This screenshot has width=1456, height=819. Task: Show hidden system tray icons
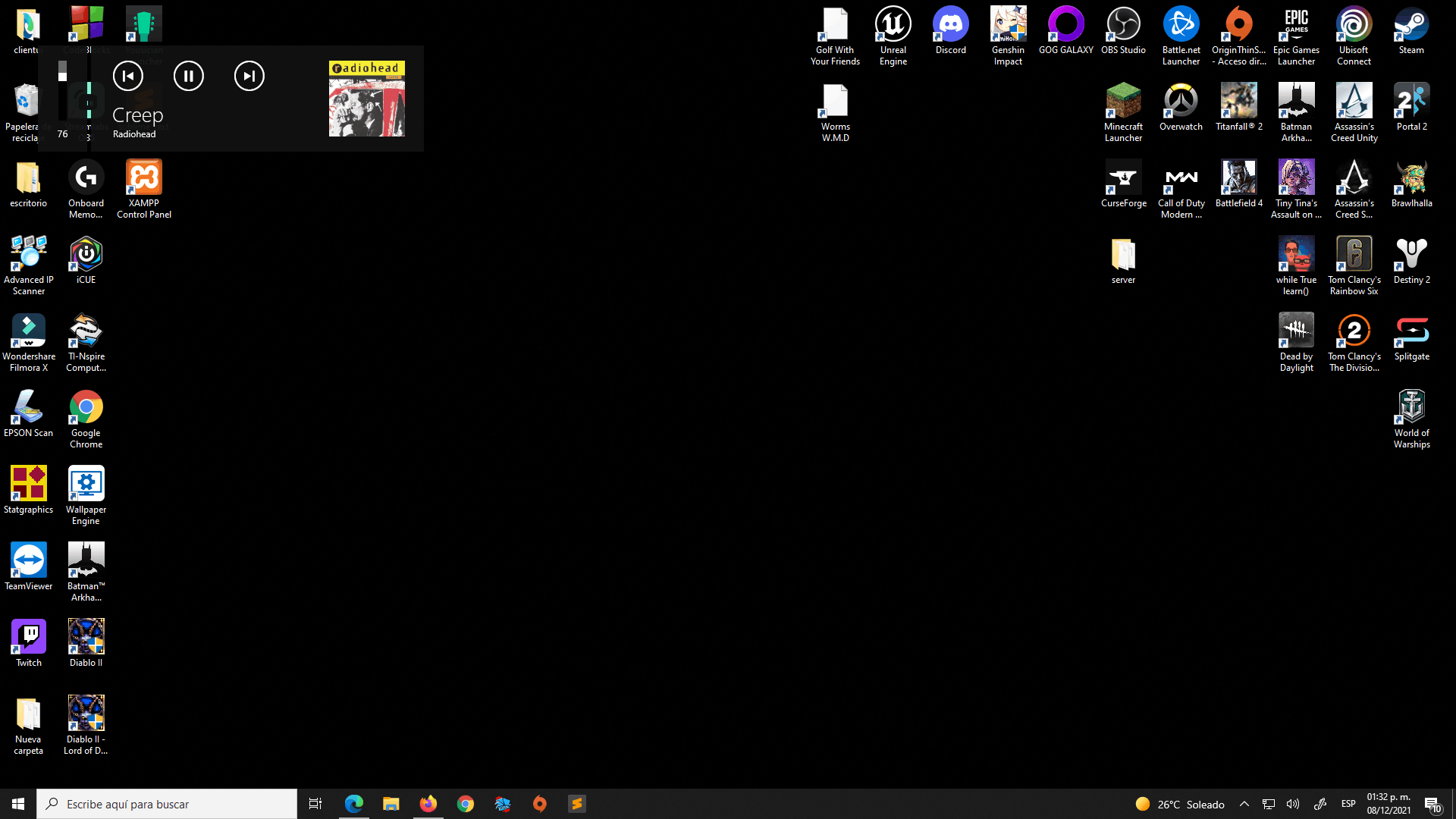(x=1244, y=804)
